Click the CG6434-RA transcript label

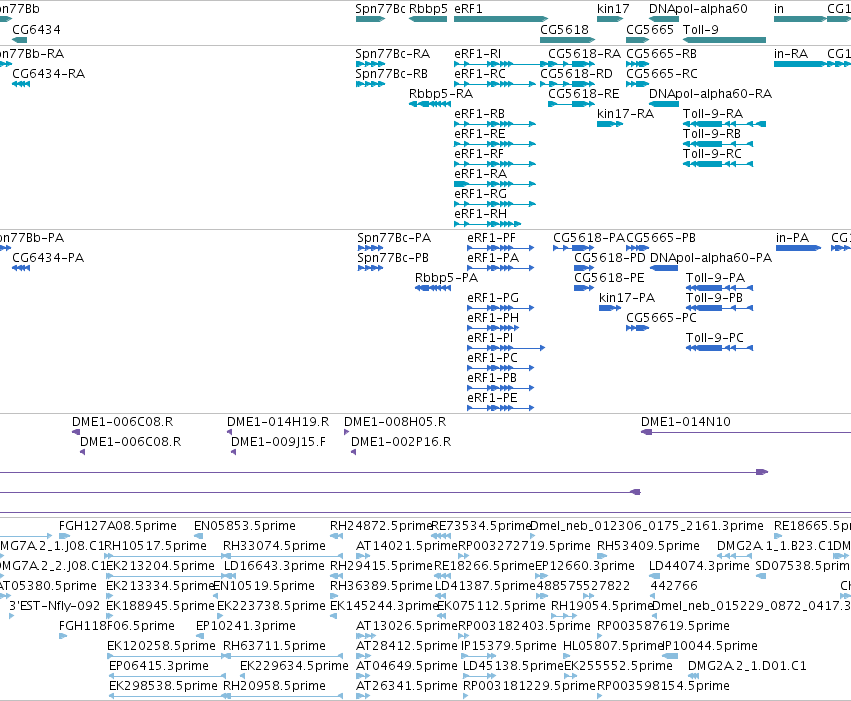(48, 73)
